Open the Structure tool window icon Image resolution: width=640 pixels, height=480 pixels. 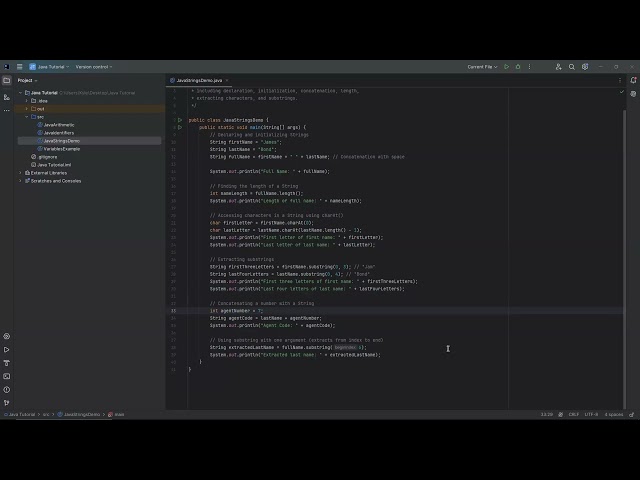click(x=7, y=97)
